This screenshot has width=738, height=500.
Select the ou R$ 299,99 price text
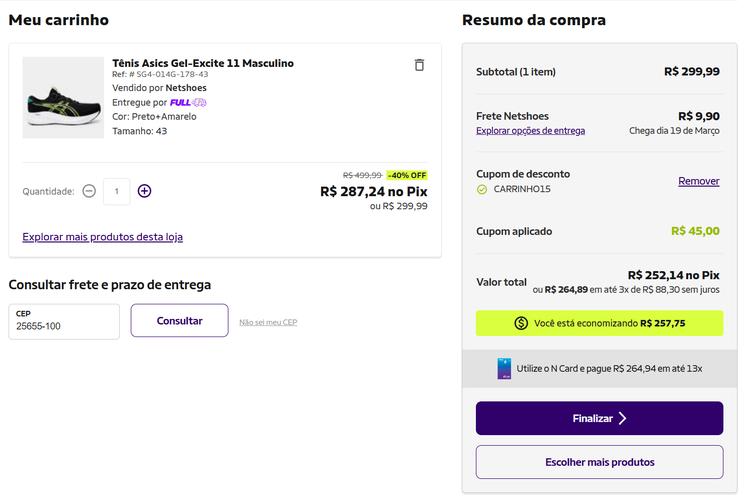(399, 206)
